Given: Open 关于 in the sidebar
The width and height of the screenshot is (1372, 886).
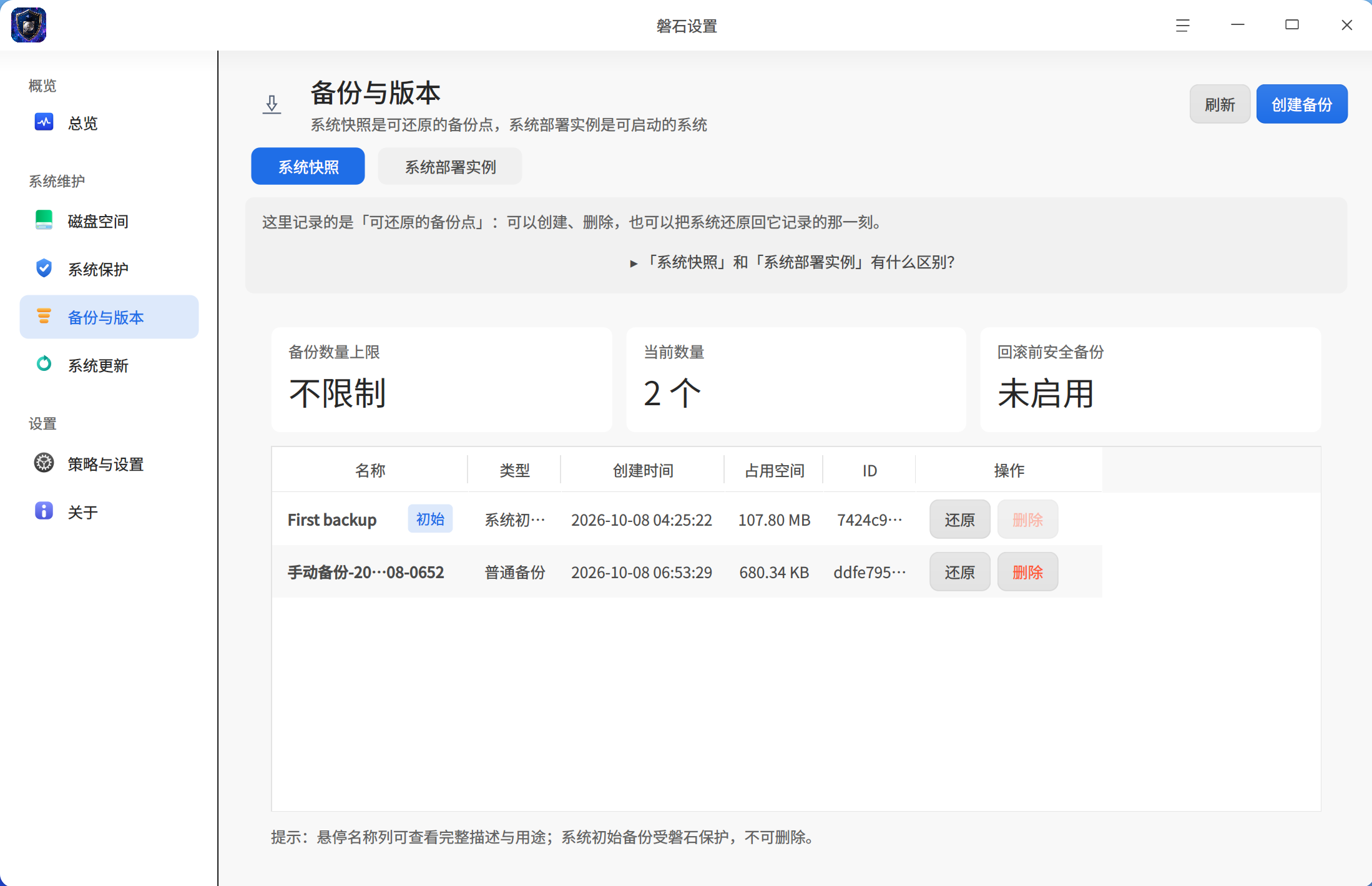Looking at the screenshot, I should click(x=109, y=512).
